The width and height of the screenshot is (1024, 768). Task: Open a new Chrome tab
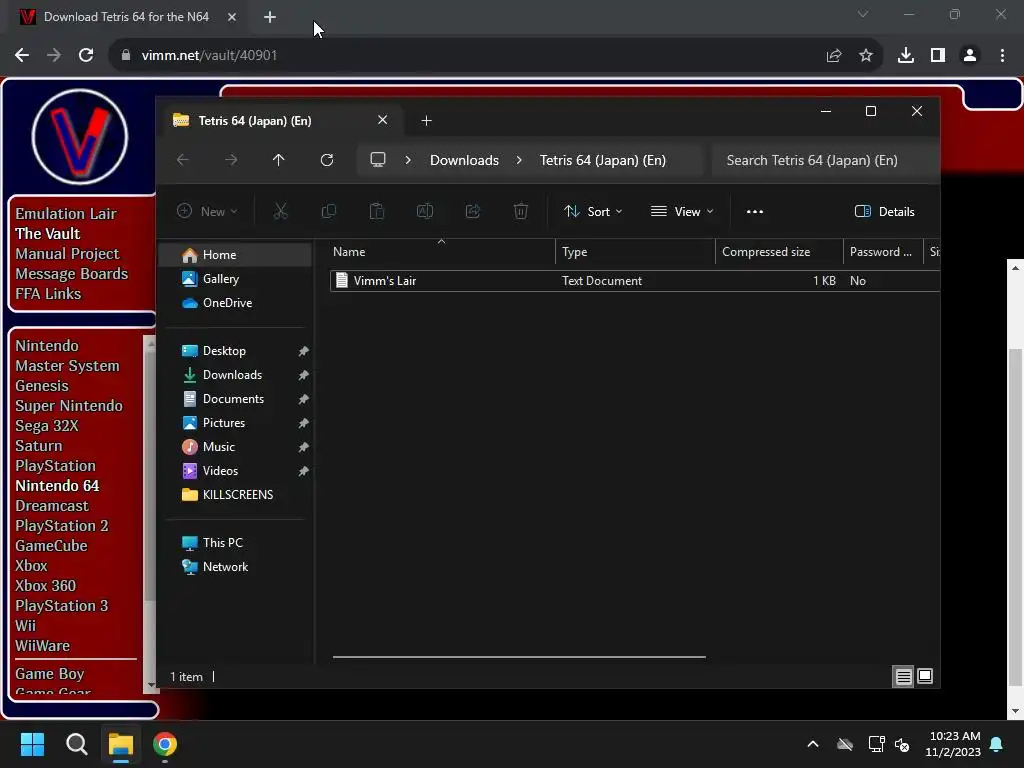(270, 17)
